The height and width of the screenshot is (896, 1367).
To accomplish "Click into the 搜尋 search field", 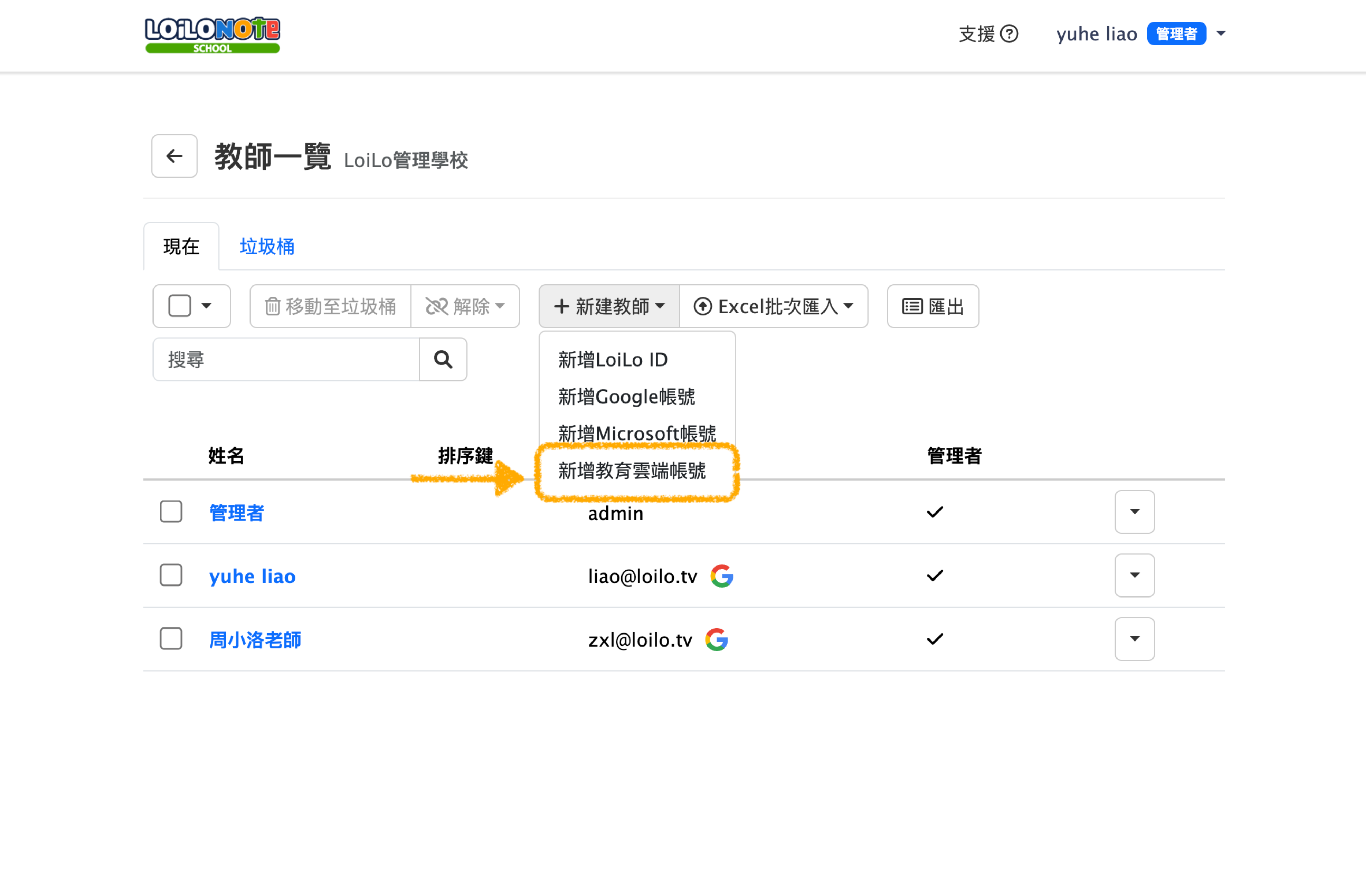I will click(x=286, y=359).
